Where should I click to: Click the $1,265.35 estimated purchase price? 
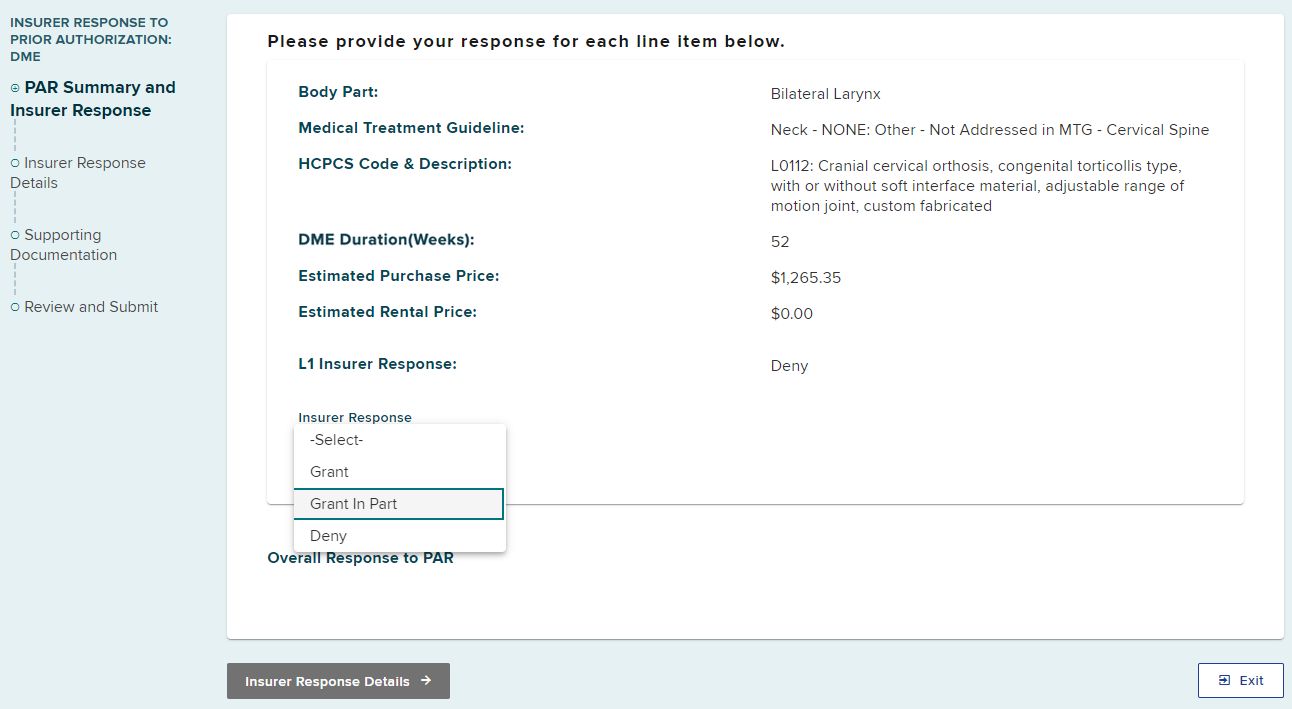(x=806, y=278)
